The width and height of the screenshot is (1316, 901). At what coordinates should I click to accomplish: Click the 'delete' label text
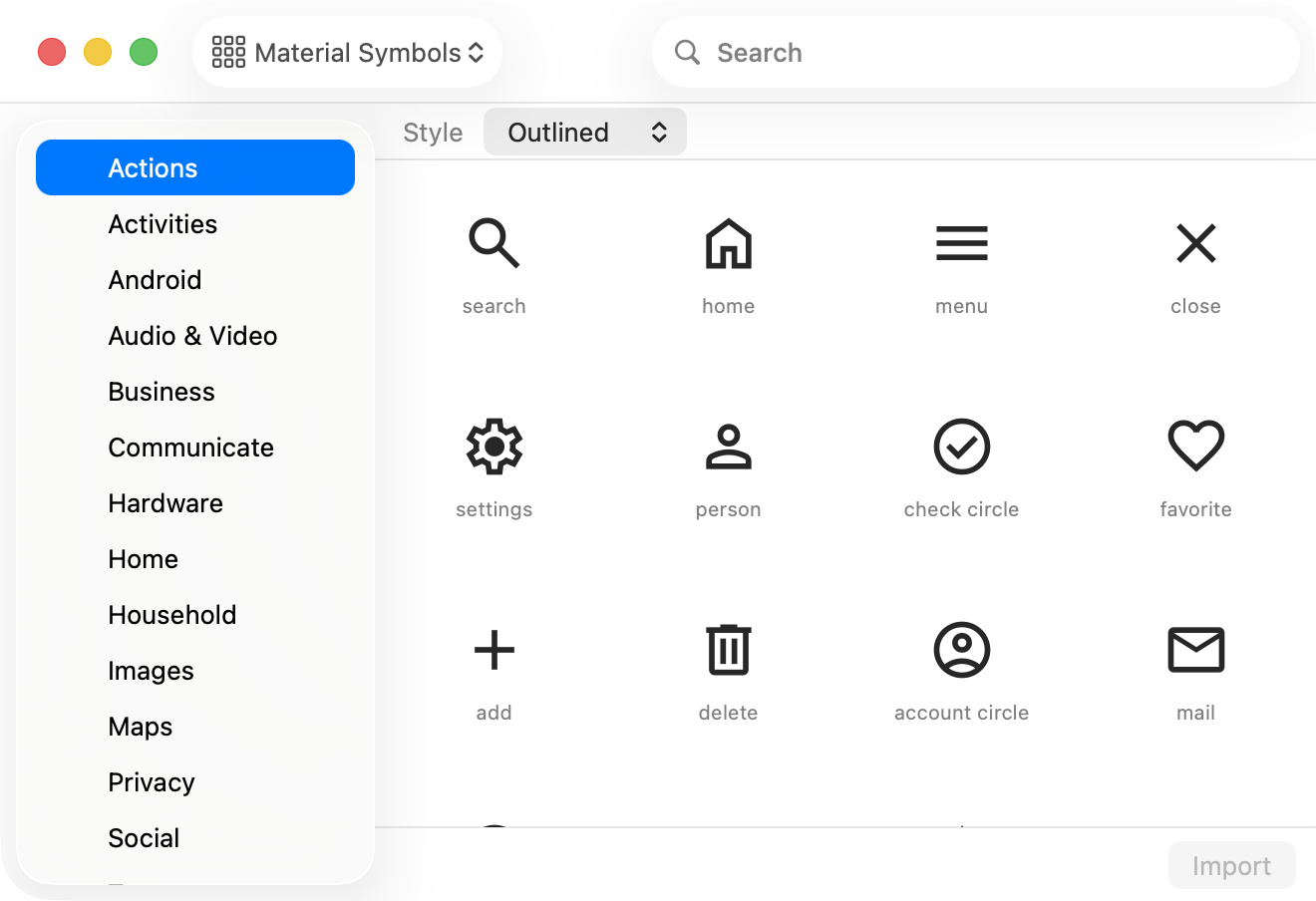[729, 713]
